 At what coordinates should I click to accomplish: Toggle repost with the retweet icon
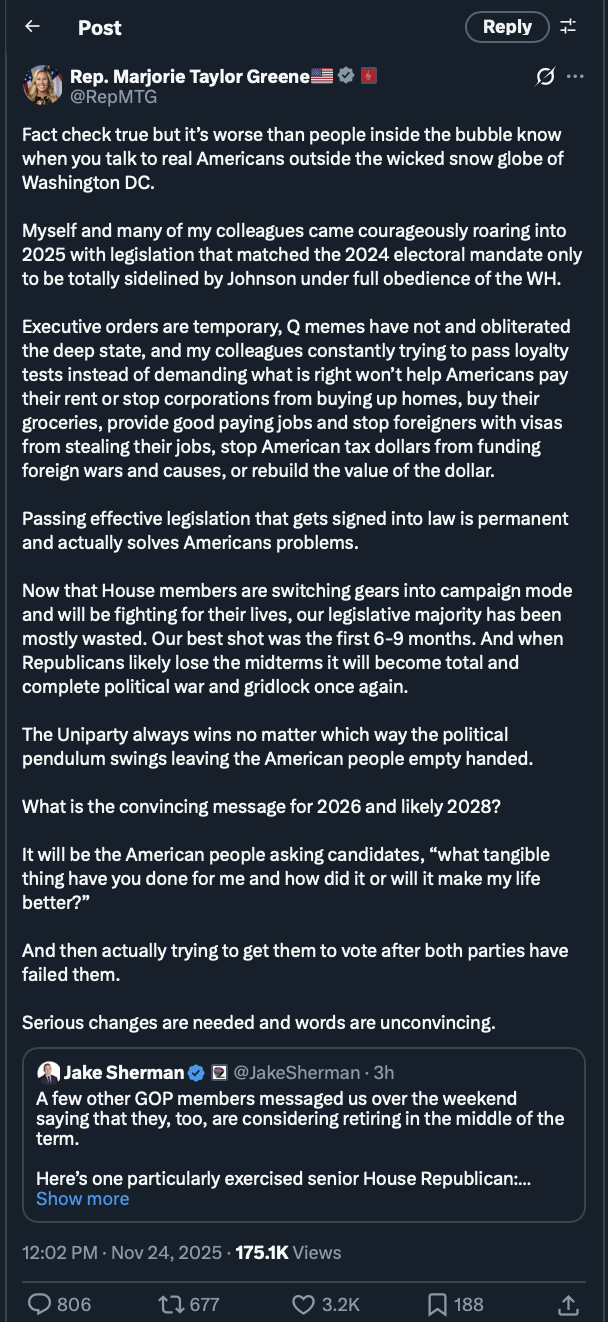(171, 1304)
